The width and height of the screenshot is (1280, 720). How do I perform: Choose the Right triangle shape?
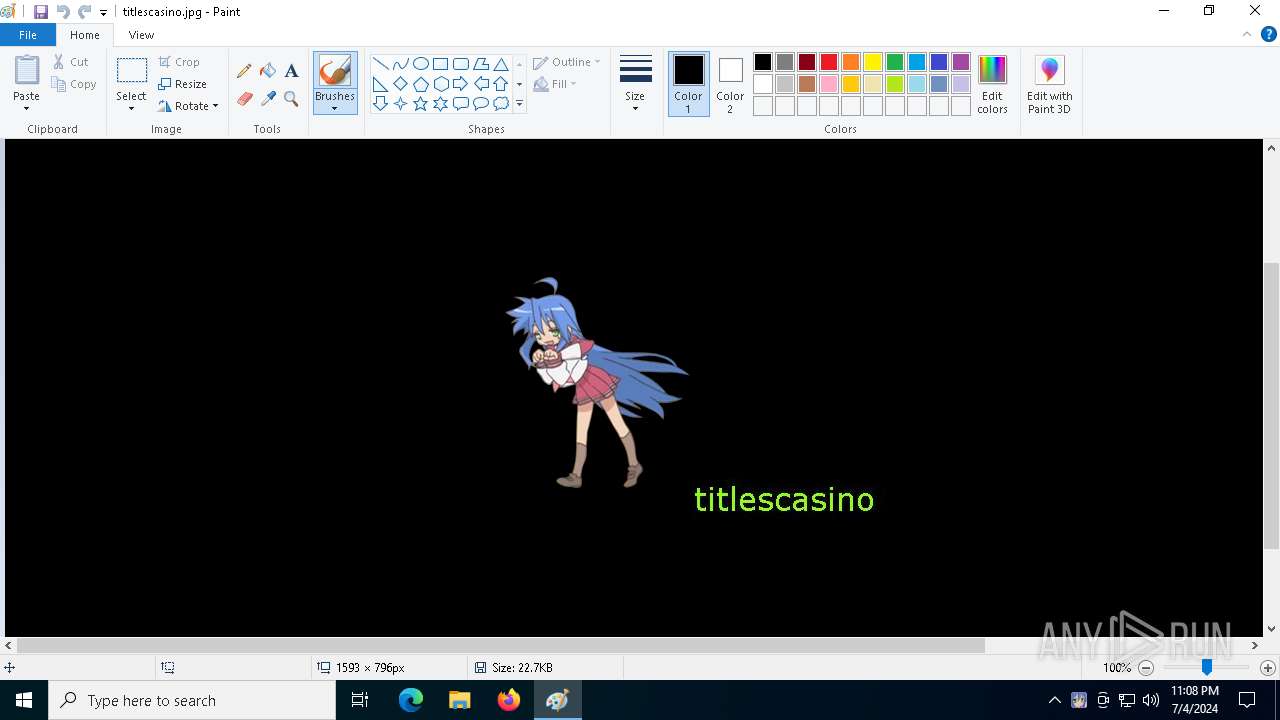coord(381,84)
